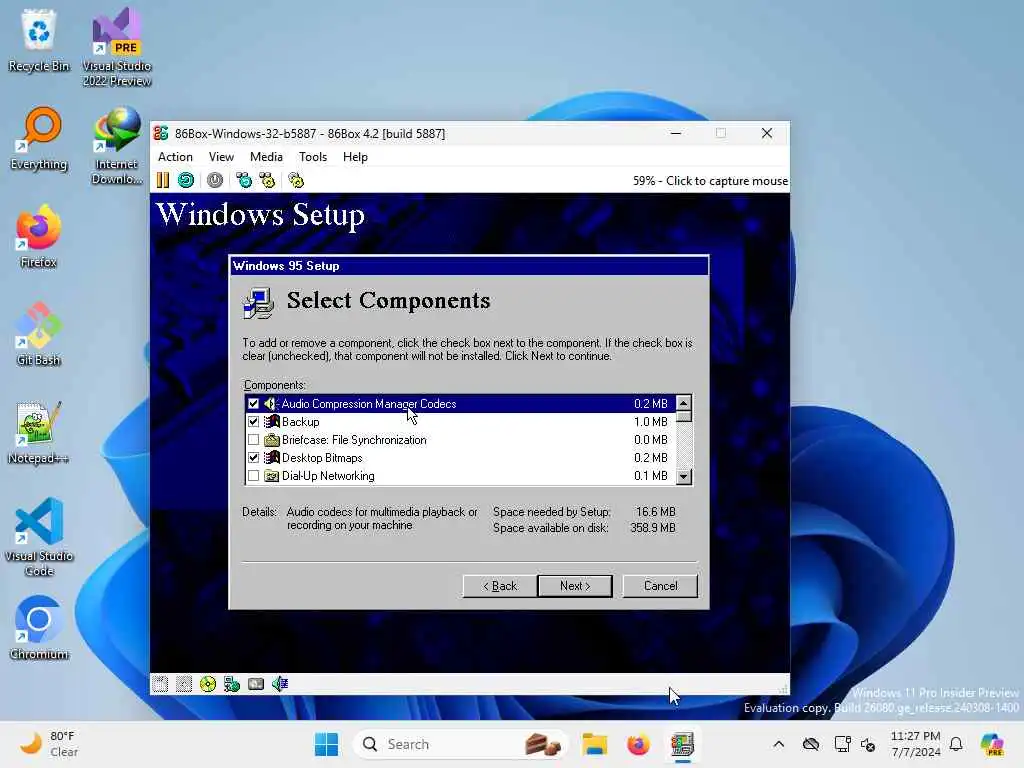
Task: Click the gray ACPI power button icon
Action: 215,180
